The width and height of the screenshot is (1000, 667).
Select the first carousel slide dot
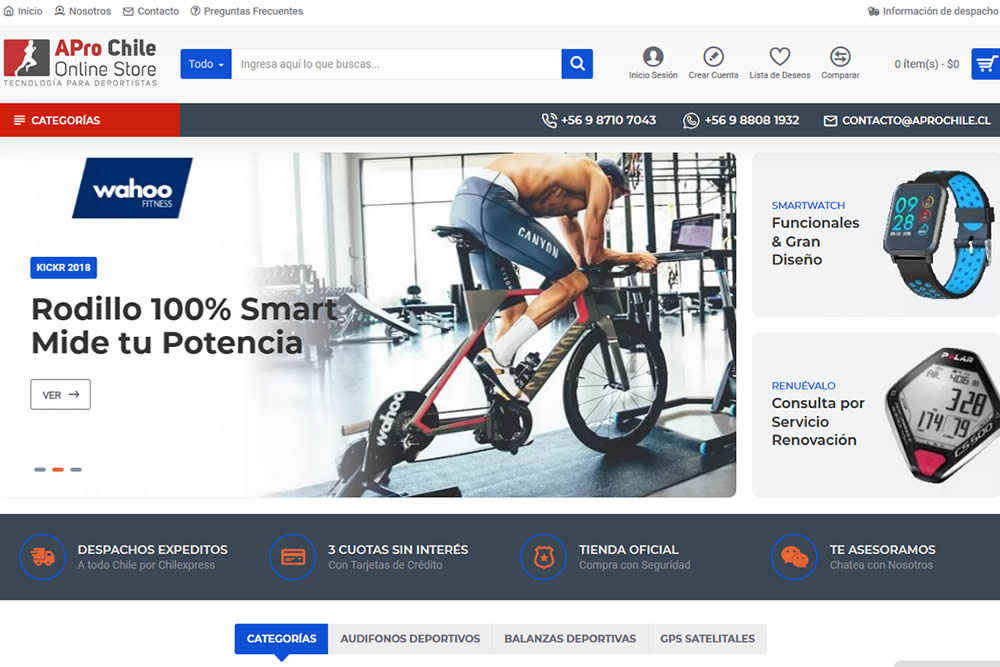[x=40, y=469]
